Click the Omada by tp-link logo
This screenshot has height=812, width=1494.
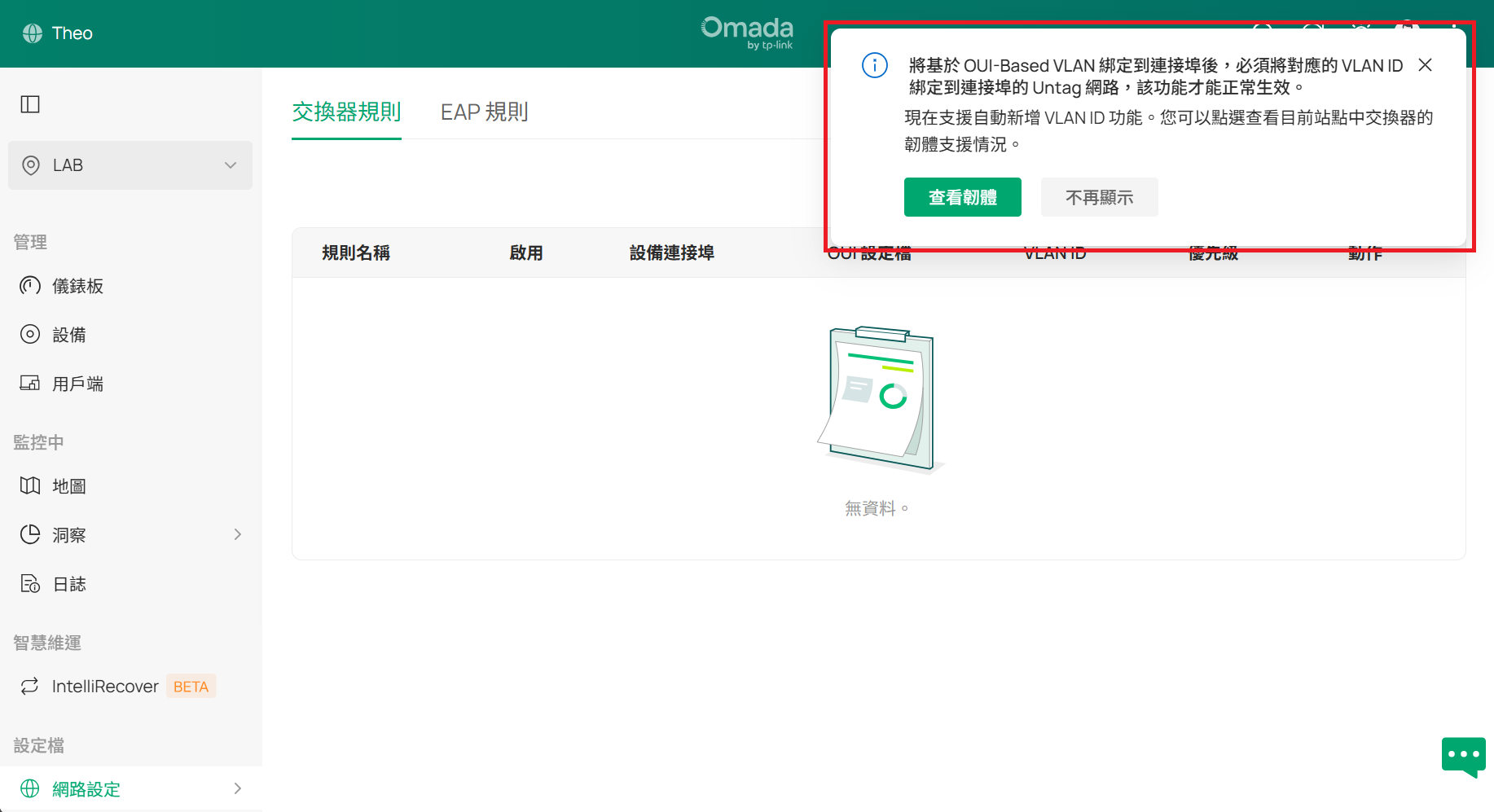tap(747, 33)
